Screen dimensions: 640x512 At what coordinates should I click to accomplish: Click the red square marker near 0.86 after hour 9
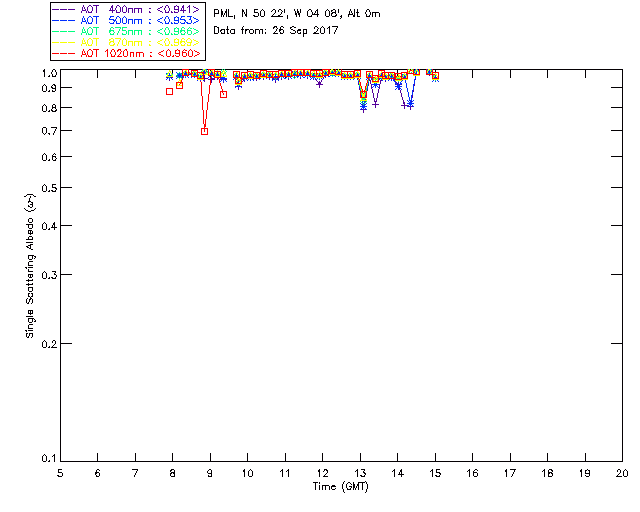point(223,94)
